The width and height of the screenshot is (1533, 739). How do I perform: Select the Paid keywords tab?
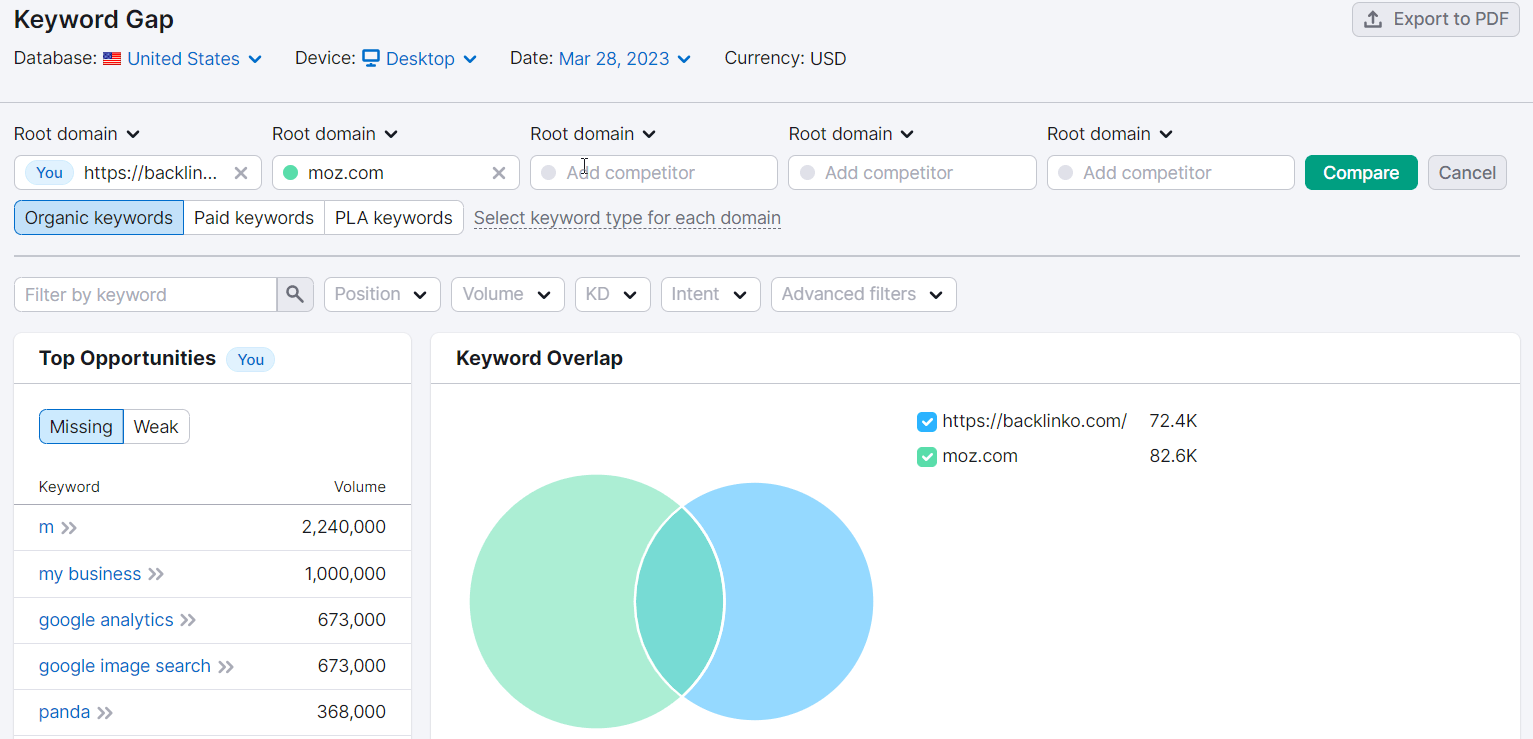coord(254,218)
